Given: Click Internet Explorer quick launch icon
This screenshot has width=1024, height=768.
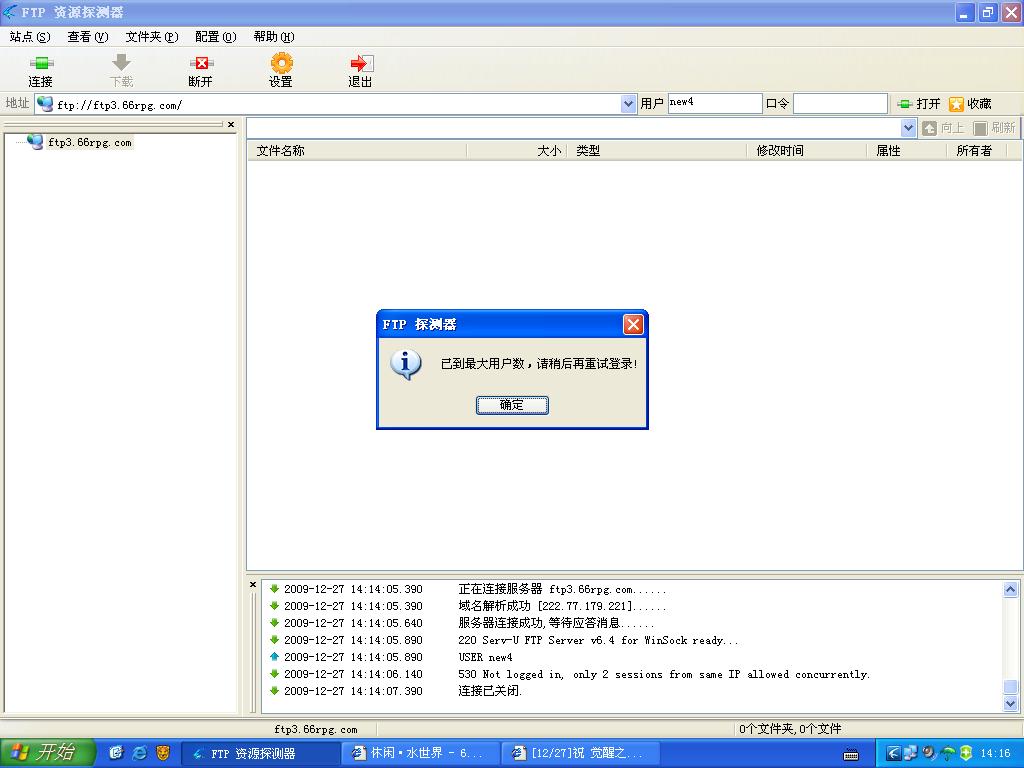Looking at the screenshot, I should pyautogui.click(x=140, y=753).
